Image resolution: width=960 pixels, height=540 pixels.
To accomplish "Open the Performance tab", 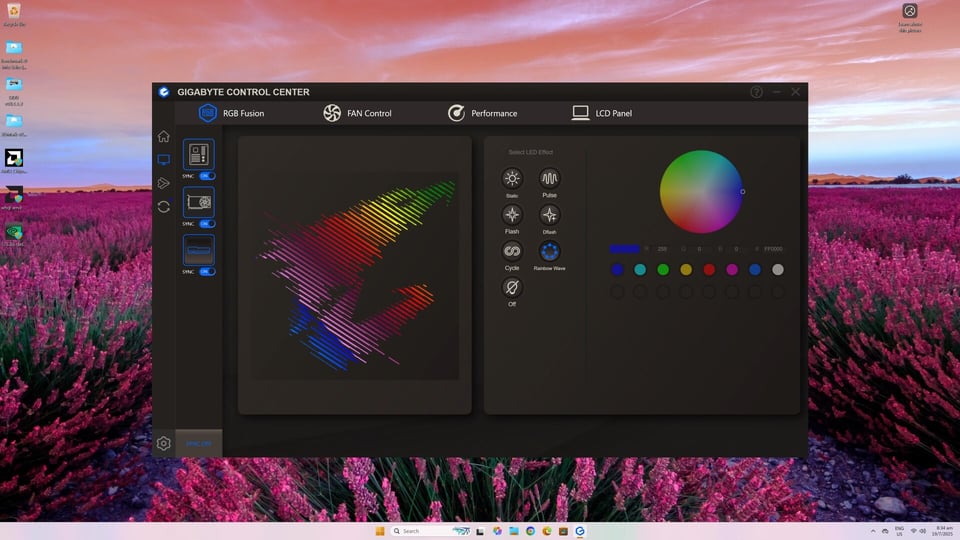I will pos(482,113).
